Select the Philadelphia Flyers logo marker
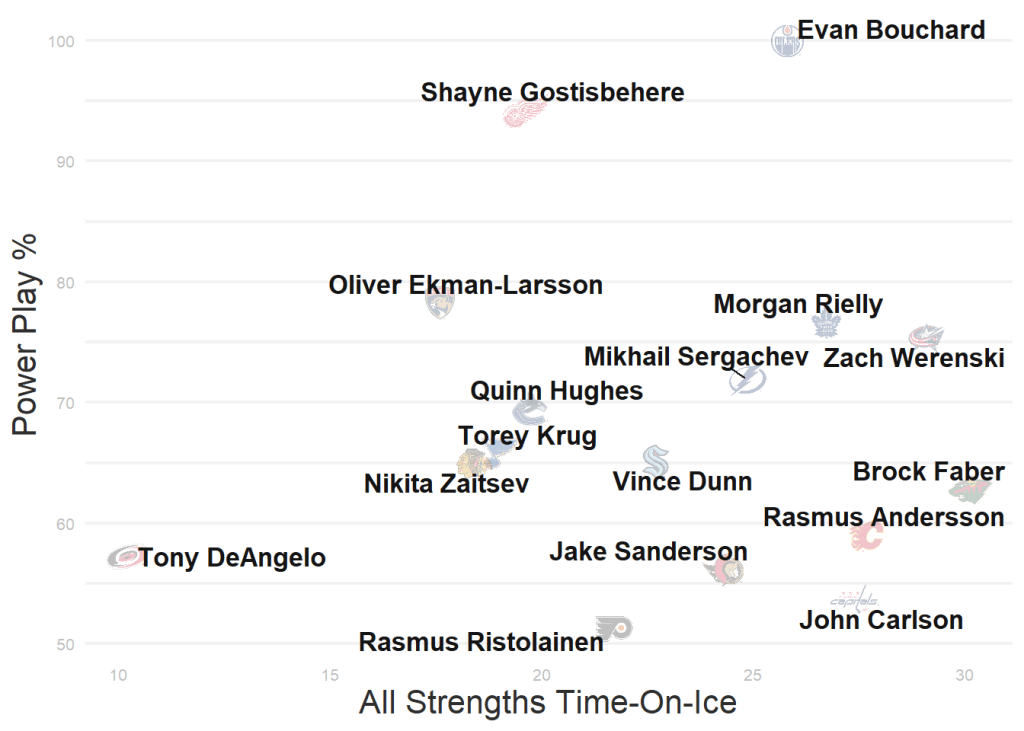This screenshot has width=1024, height=731. pos(614,628)
